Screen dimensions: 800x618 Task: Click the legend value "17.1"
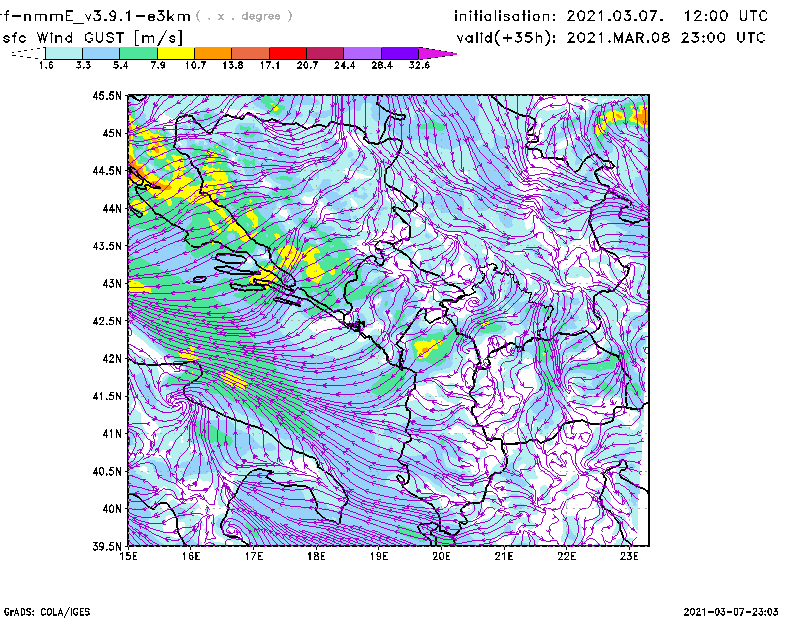tap(270, 65)
